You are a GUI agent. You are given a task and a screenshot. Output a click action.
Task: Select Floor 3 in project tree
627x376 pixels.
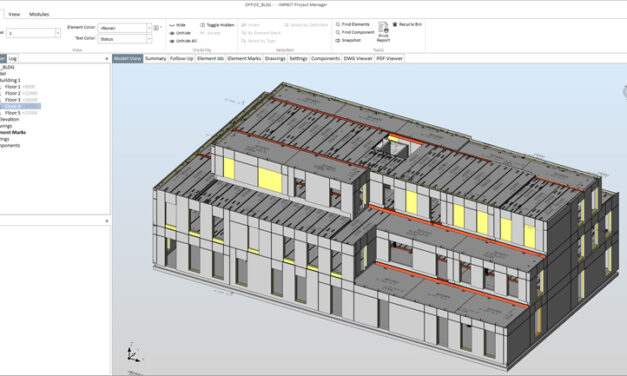tap(12, 100)
